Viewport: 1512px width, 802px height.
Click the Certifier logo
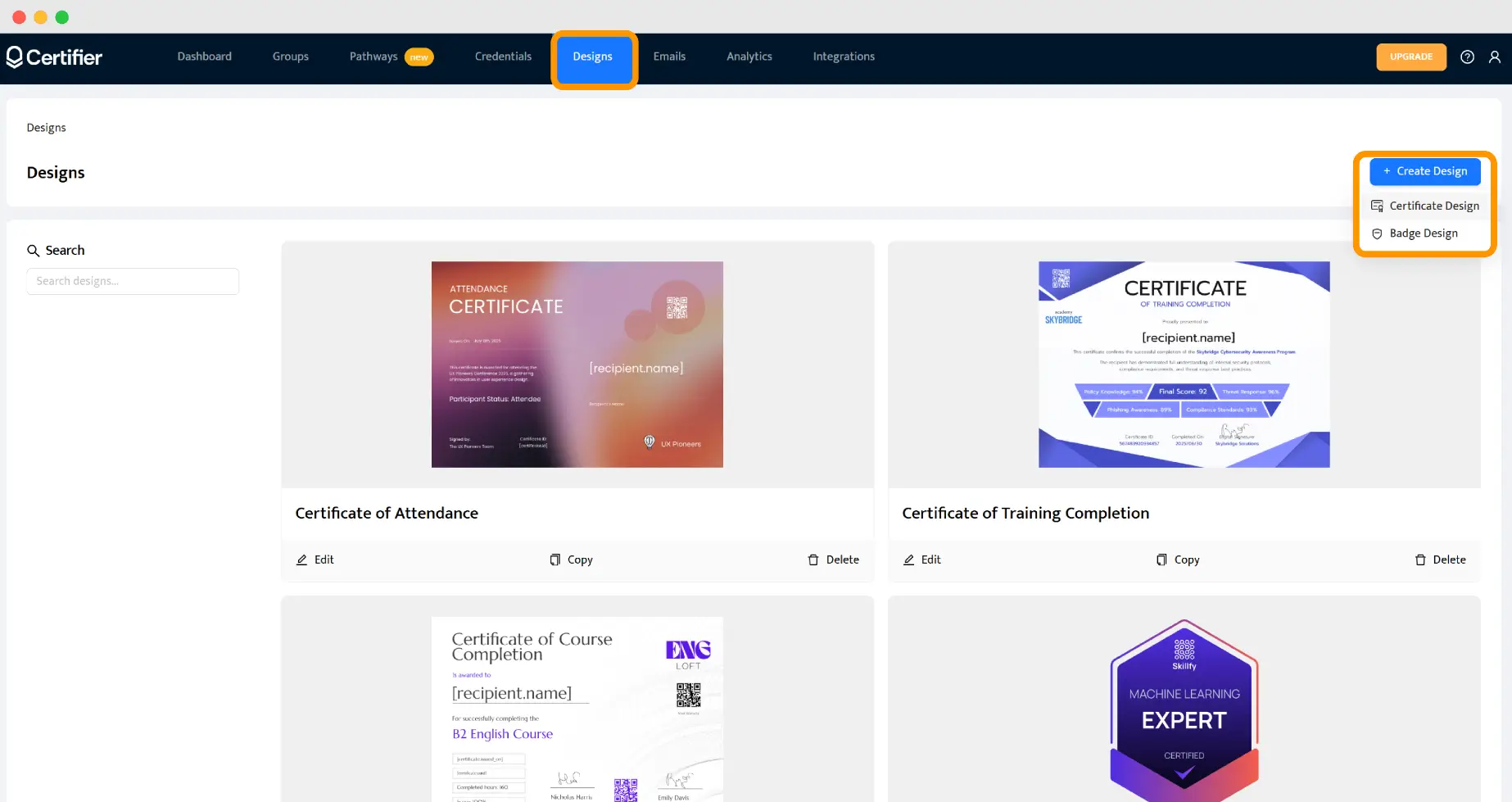[54, 57]
